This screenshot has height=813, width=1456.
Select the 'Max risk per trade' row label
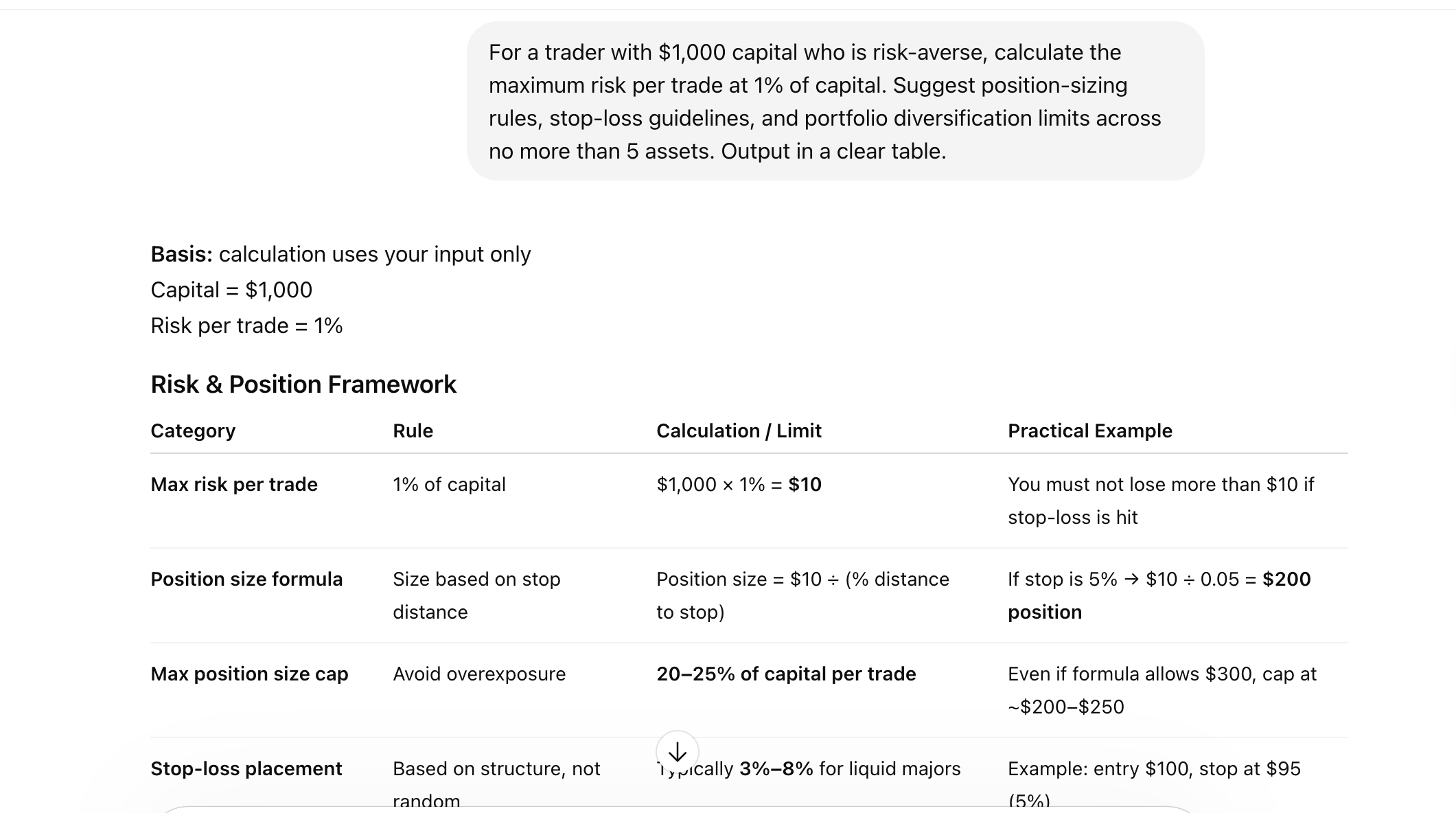click(x=234, y=485)
